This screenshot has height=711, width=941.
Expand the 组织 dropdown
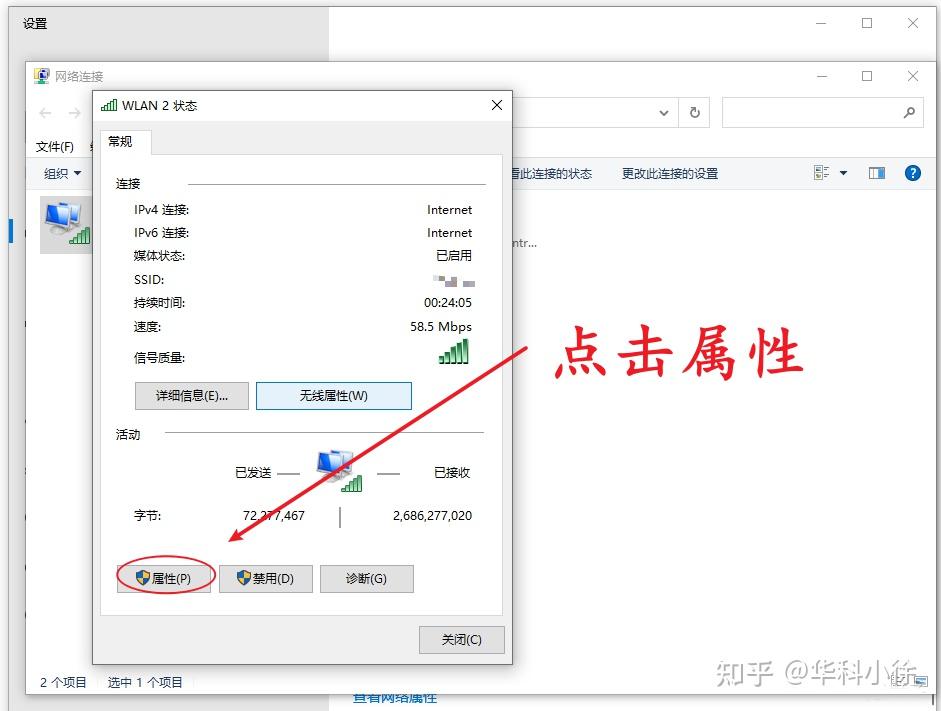[x=62, y=173]
